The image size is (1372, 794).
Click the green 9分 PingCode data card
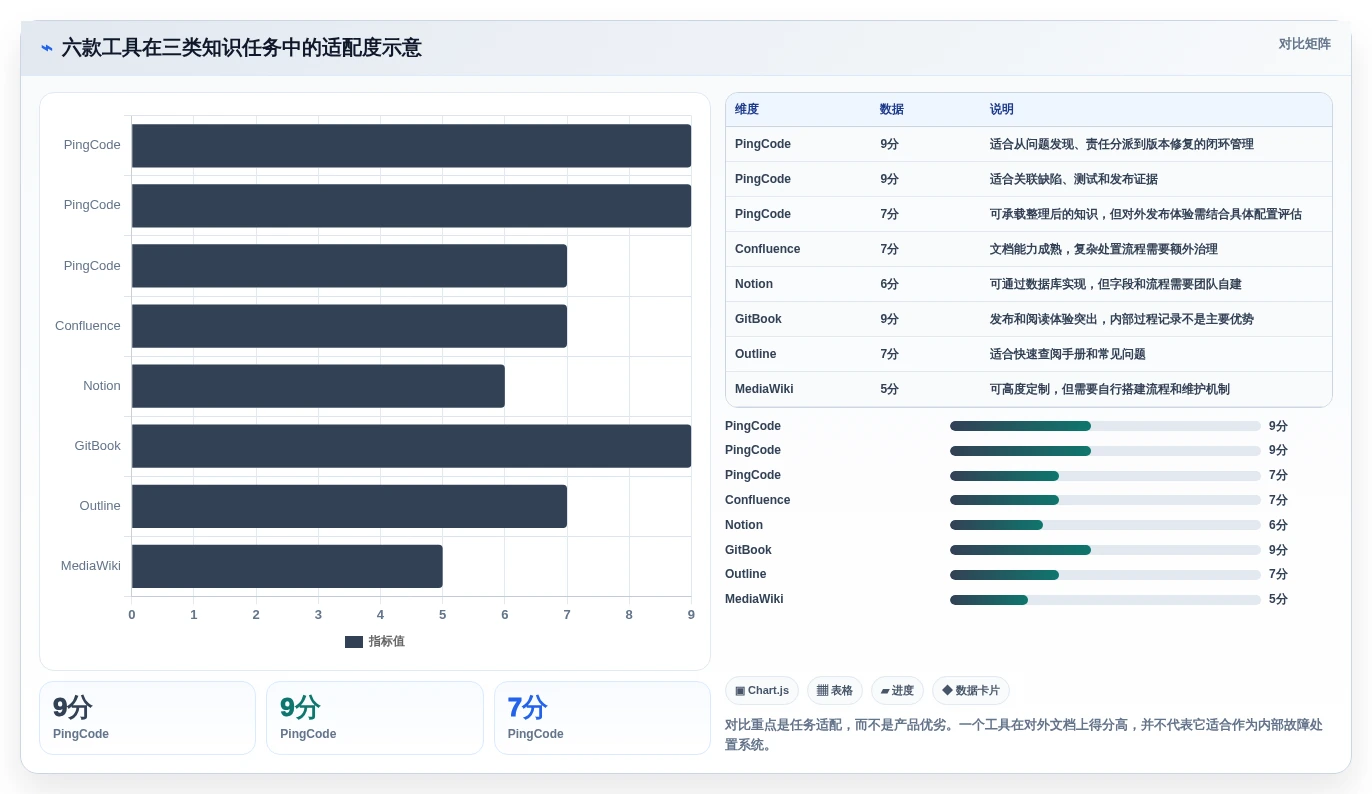[x=375, y=718]
